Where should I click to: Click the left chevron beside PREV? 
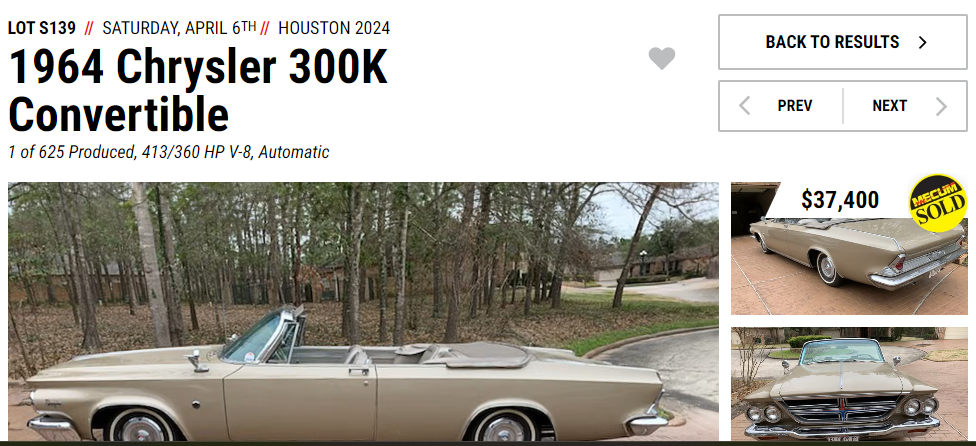[744, 106]
